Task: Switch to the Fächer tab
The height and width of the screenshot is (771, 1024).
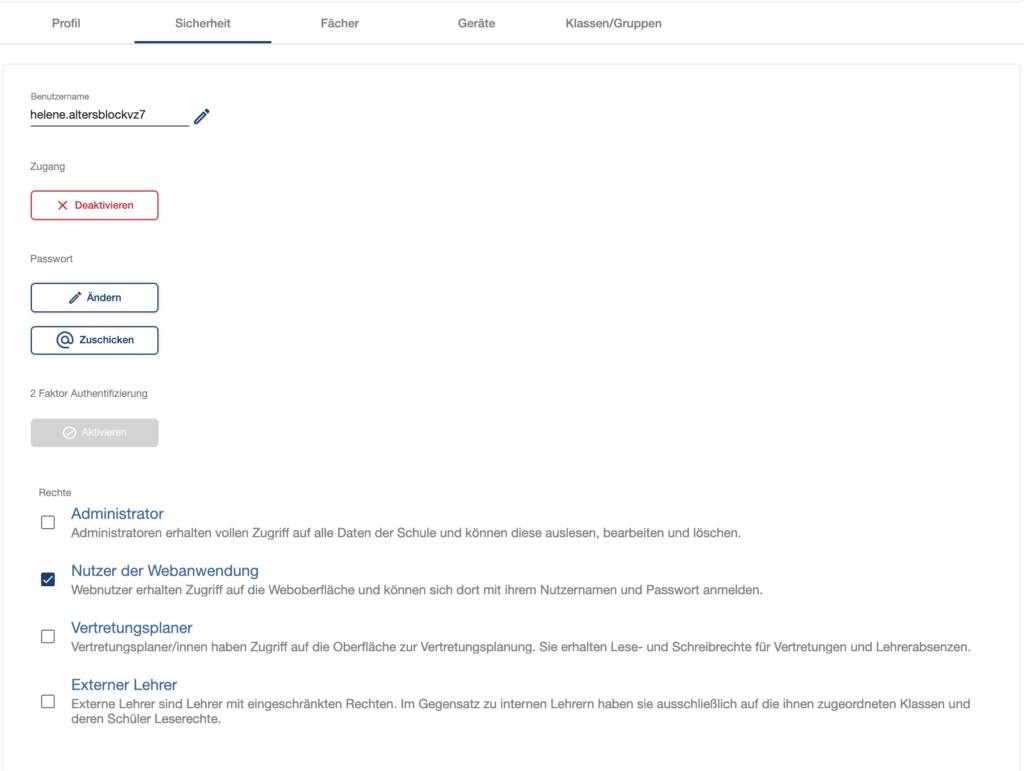Action: pyautogui.click(x=340, y=24)
